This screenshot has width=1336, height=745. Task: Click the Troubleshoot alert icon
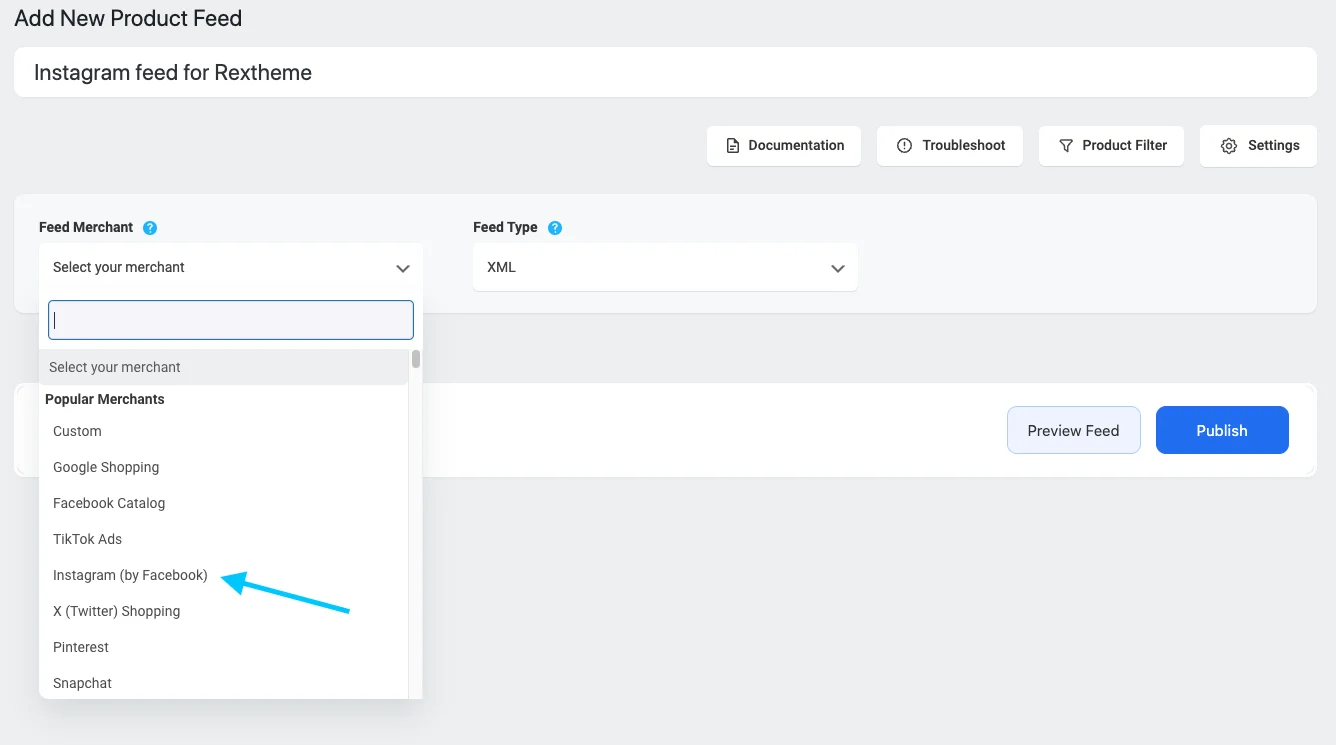point(904,146)
